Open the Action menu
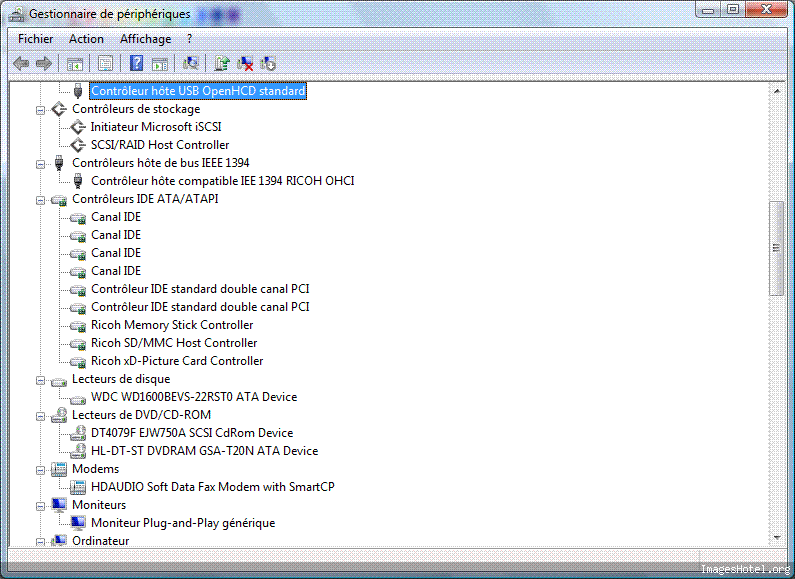 tap(86, 39)
